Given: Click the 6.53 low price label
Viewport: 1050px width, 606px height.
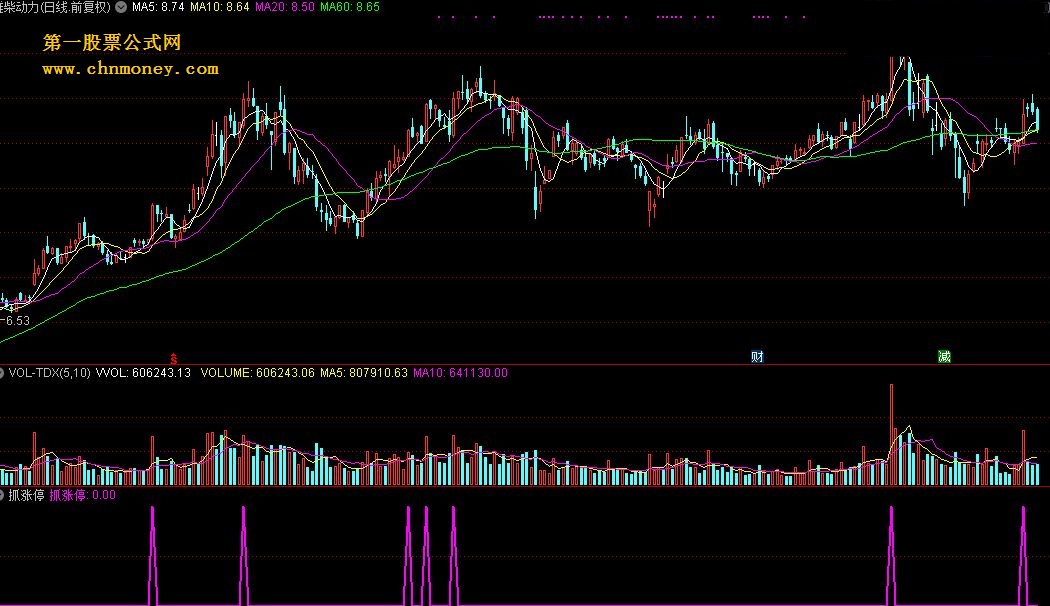Looking at the screenshot, I should pyautogui.click(x=16, y=321).
